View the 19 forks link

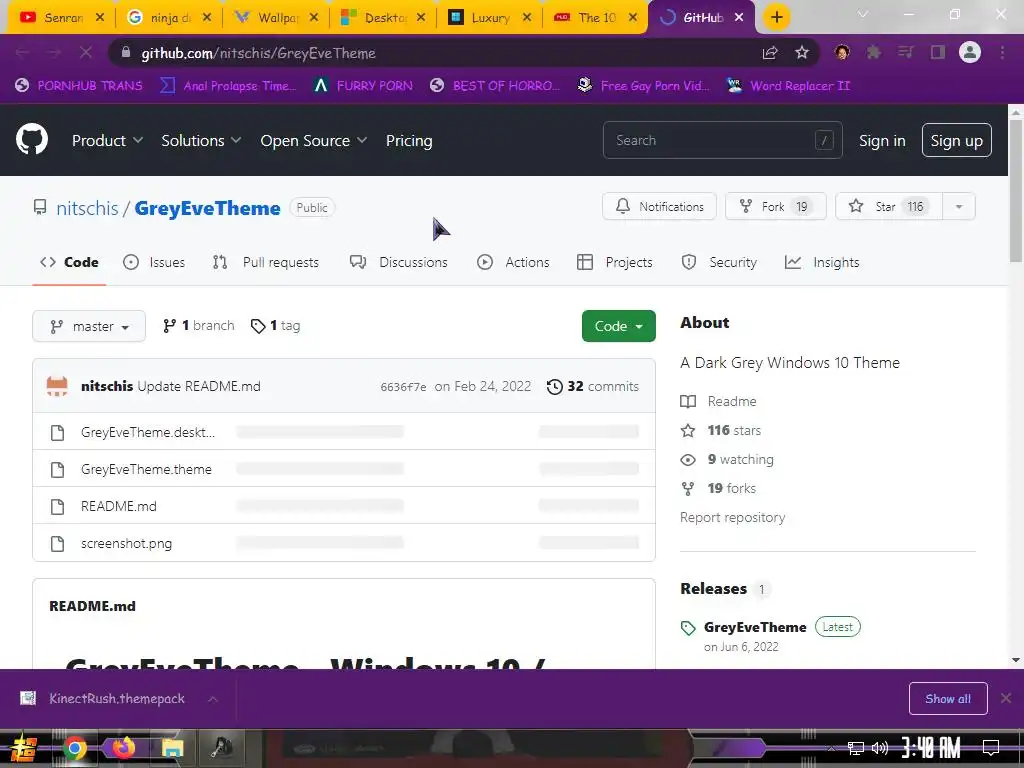click(x=718, y=488)
